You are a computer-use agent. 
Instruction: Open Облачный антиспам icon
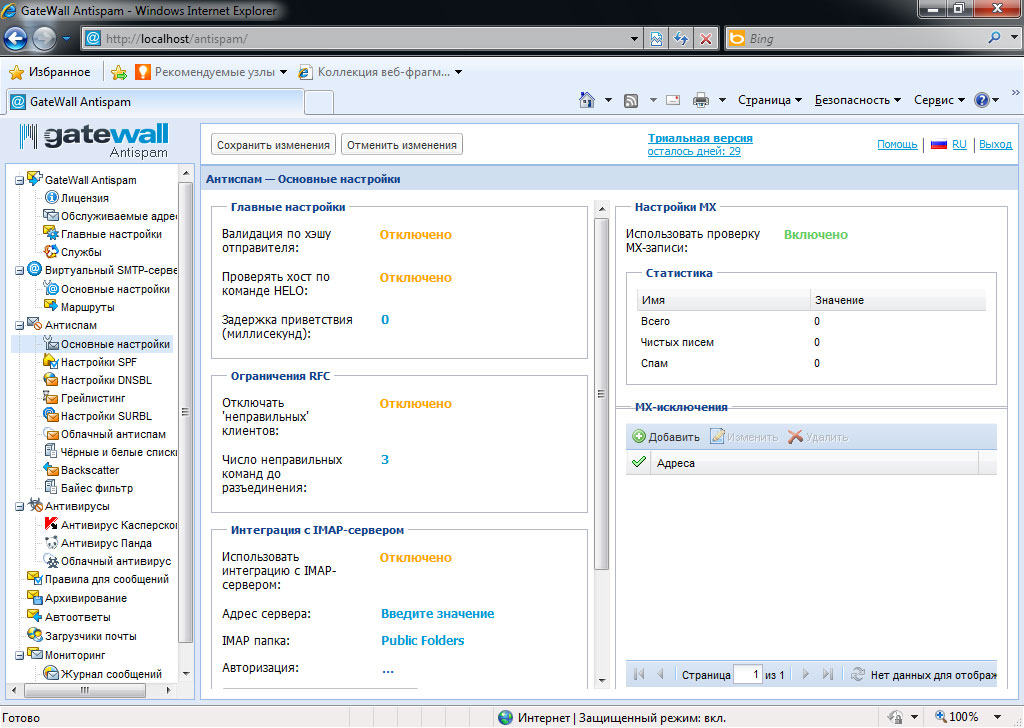coord(51,434)
